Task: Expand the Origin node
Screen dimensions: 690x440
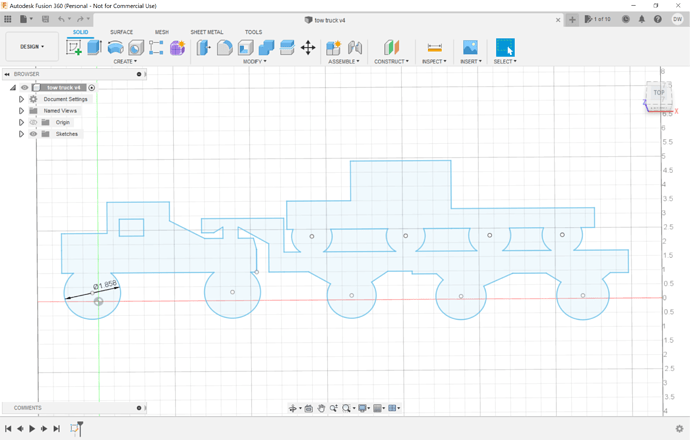Action: point(21,122)
